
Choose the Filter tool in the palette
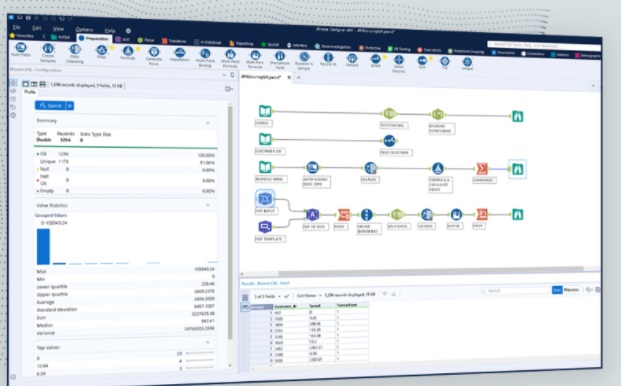click(102, 50)
